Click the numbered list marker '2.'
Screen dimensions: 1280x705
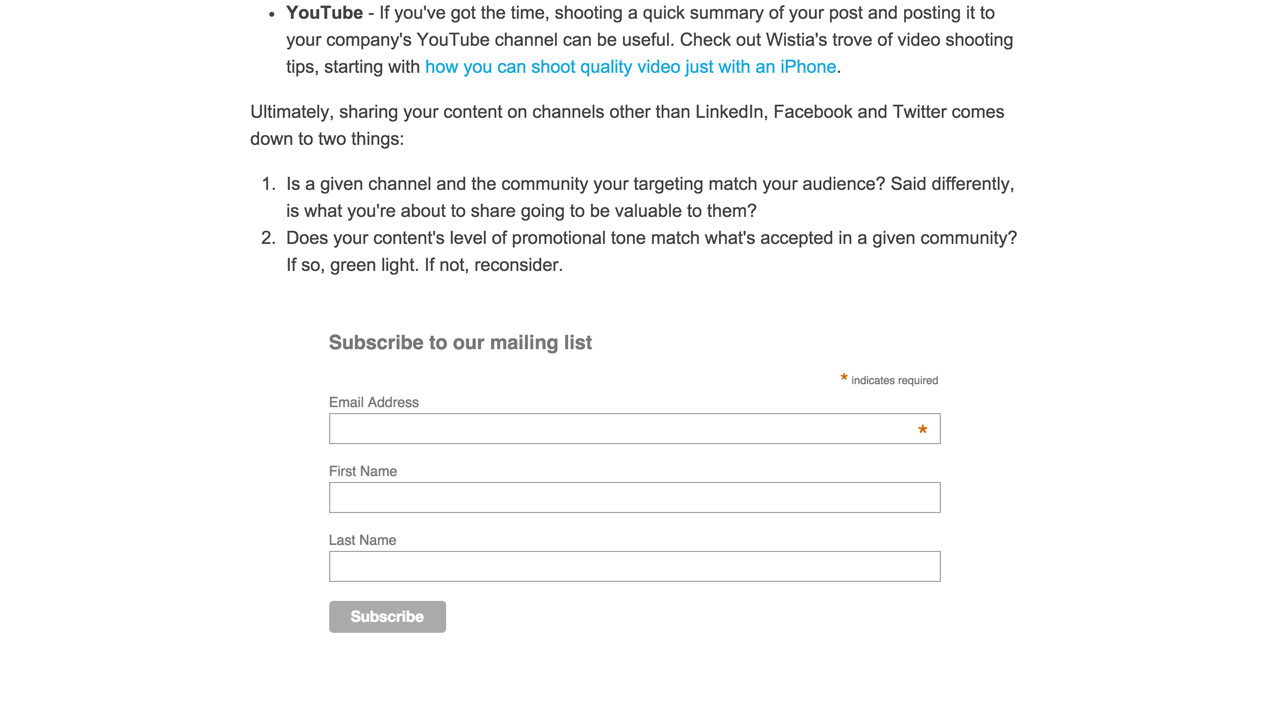[x=268, y=238]
